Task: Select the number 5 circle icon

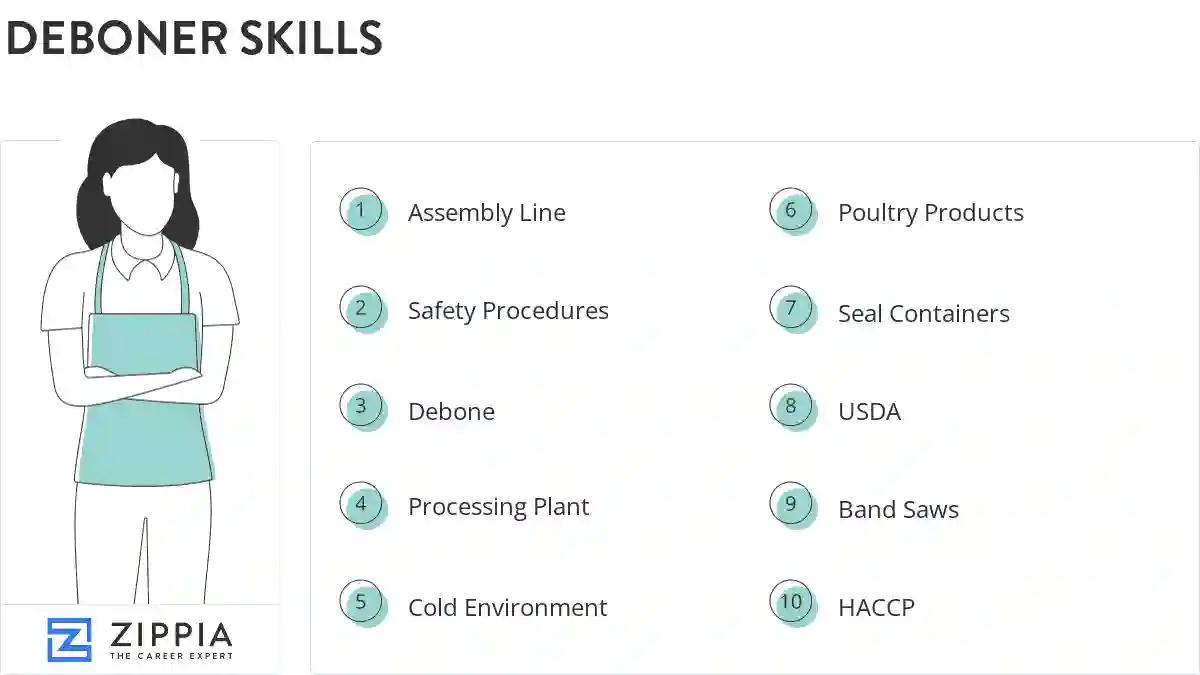Action: [x=362, y=603]
